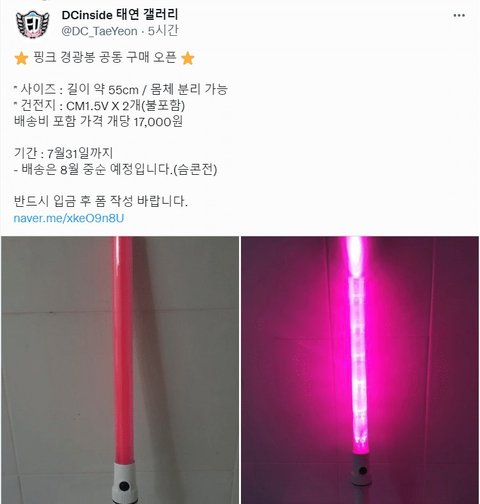Open the DCinside 태연 갤러리 profile avatar
Image resolution: width=480 pixels, height=504 pixels.
click(x=32, y=24)
